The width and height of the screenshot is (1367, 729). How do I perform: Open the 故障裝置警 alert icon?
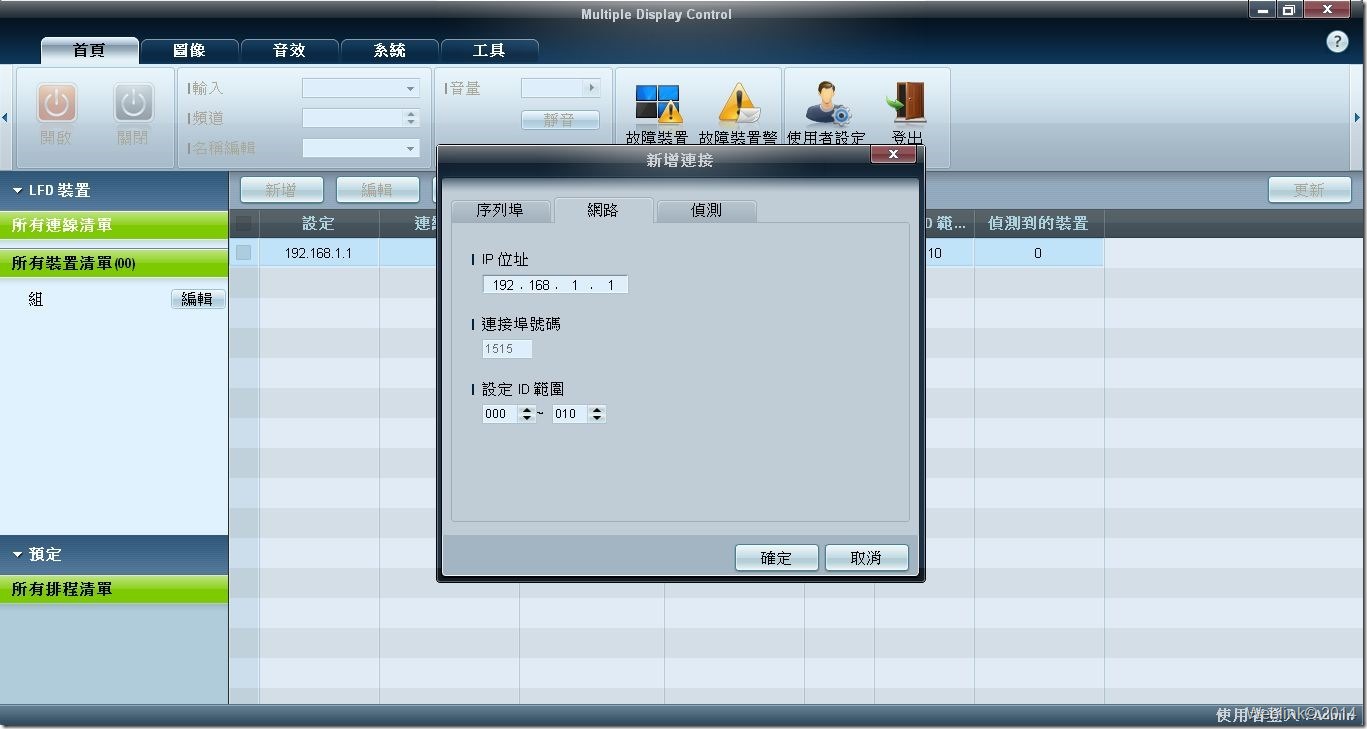[738, 104]
